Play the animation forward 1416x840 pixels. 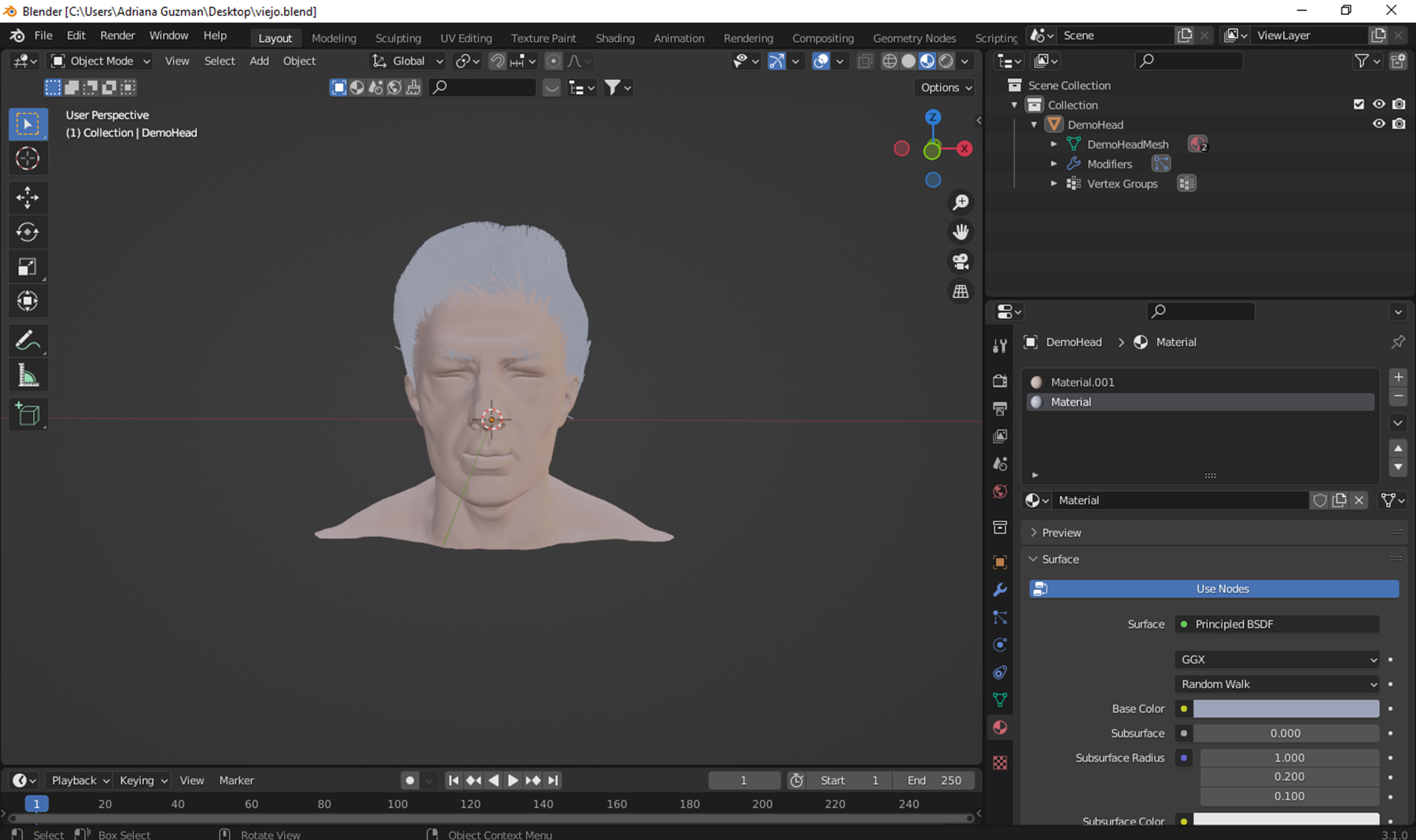(513, 780)
